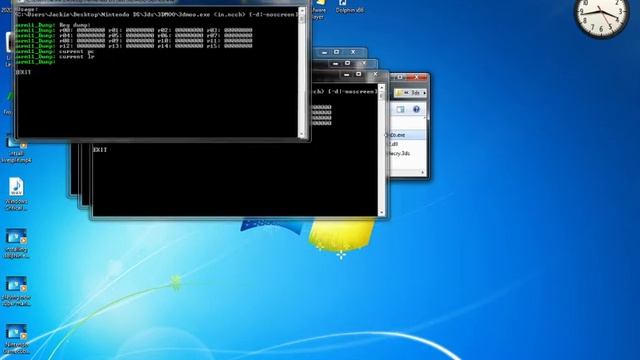Select the .3ds file in Explorer list
This screenshot has height=360, width=640.
(x=399, y=153)
